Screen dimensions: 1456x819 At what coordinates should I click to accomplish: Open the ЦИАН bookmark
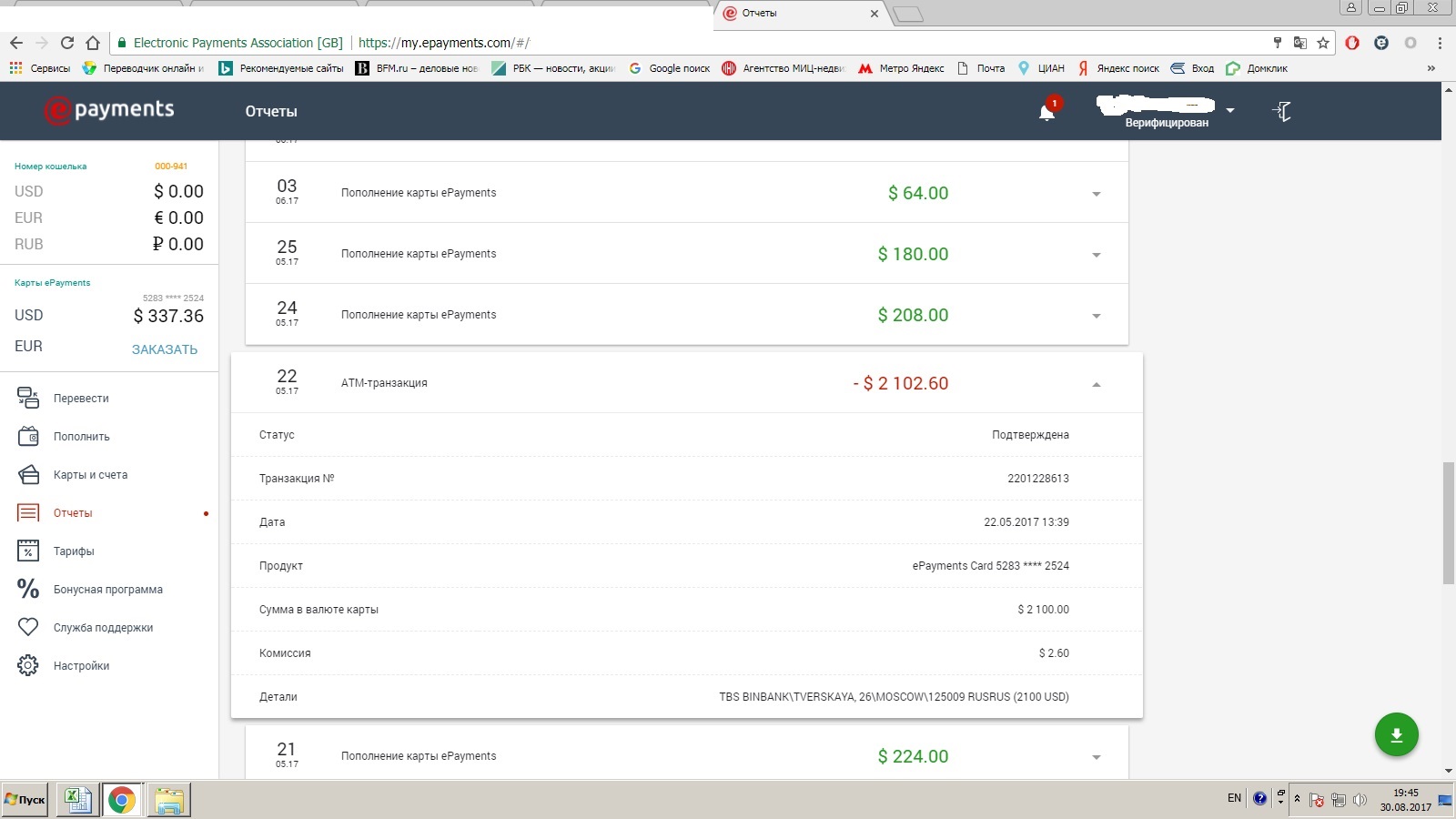pyautogui.click(x=1041, y=68)
